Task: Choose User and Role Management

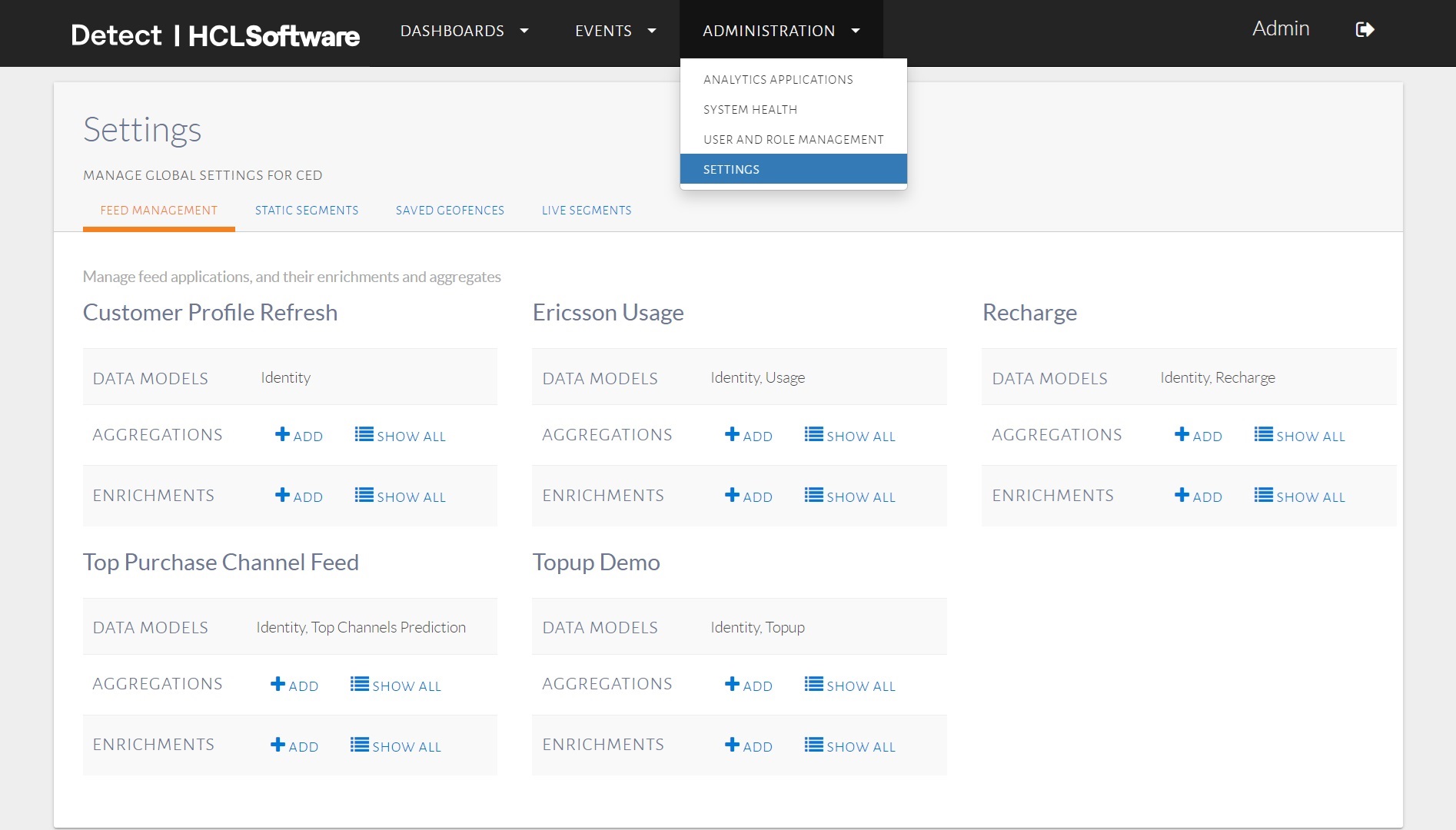Action: click(x=793, y=140)
